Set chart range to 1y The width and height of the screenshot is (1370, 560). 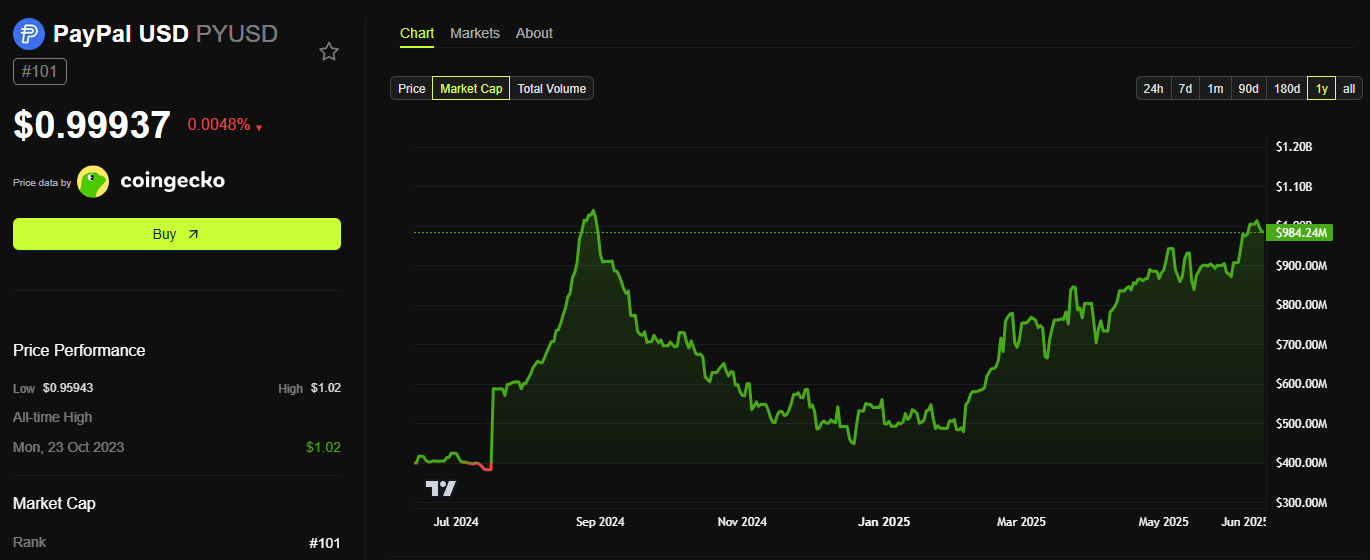[x=1322, y=89]
